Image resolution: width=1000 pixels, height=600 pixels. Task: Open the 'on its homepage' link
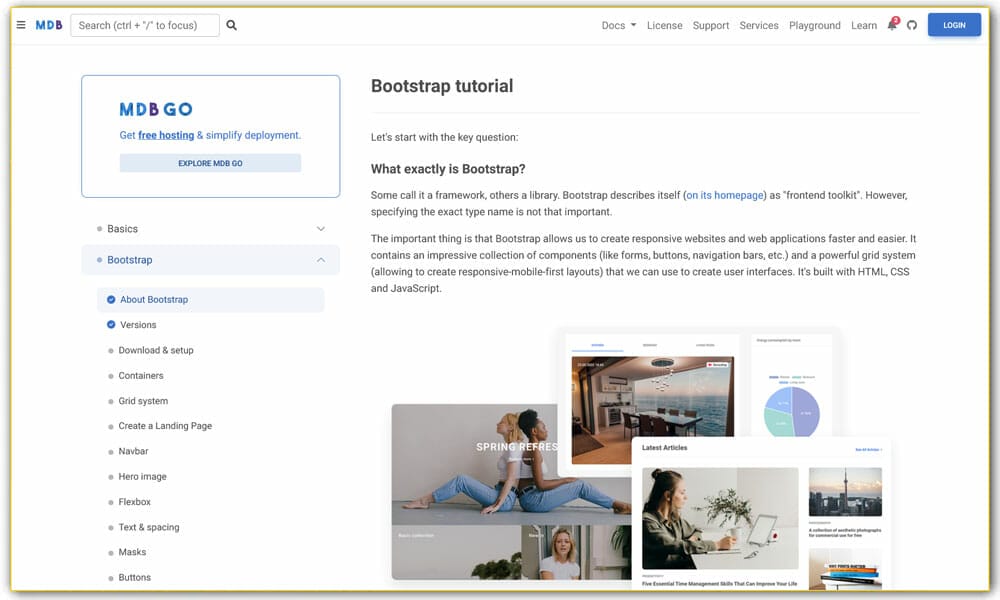click(x=725, y=195)
